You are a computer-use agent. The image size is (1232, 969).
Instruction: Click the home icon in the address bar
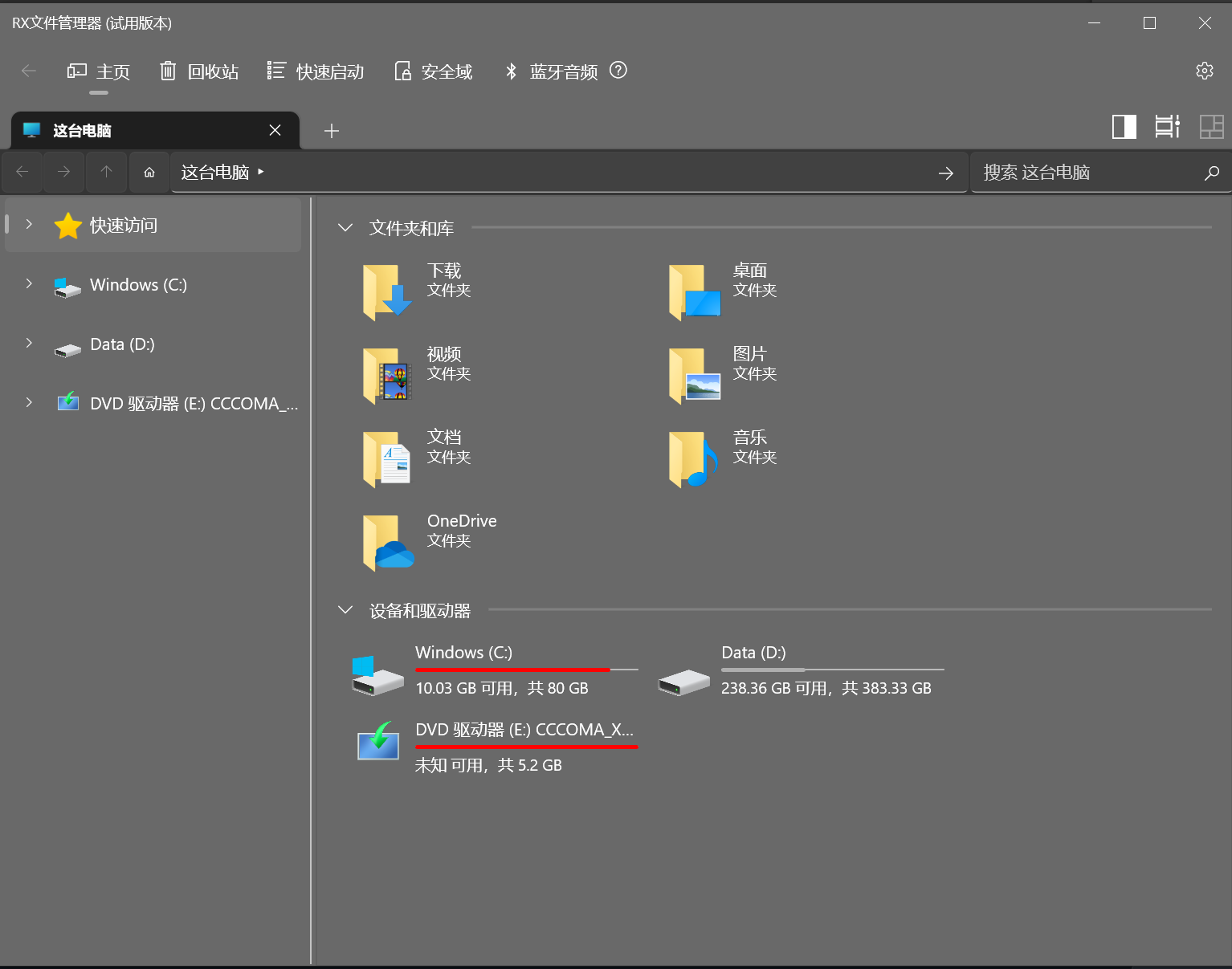pos(149,172)
